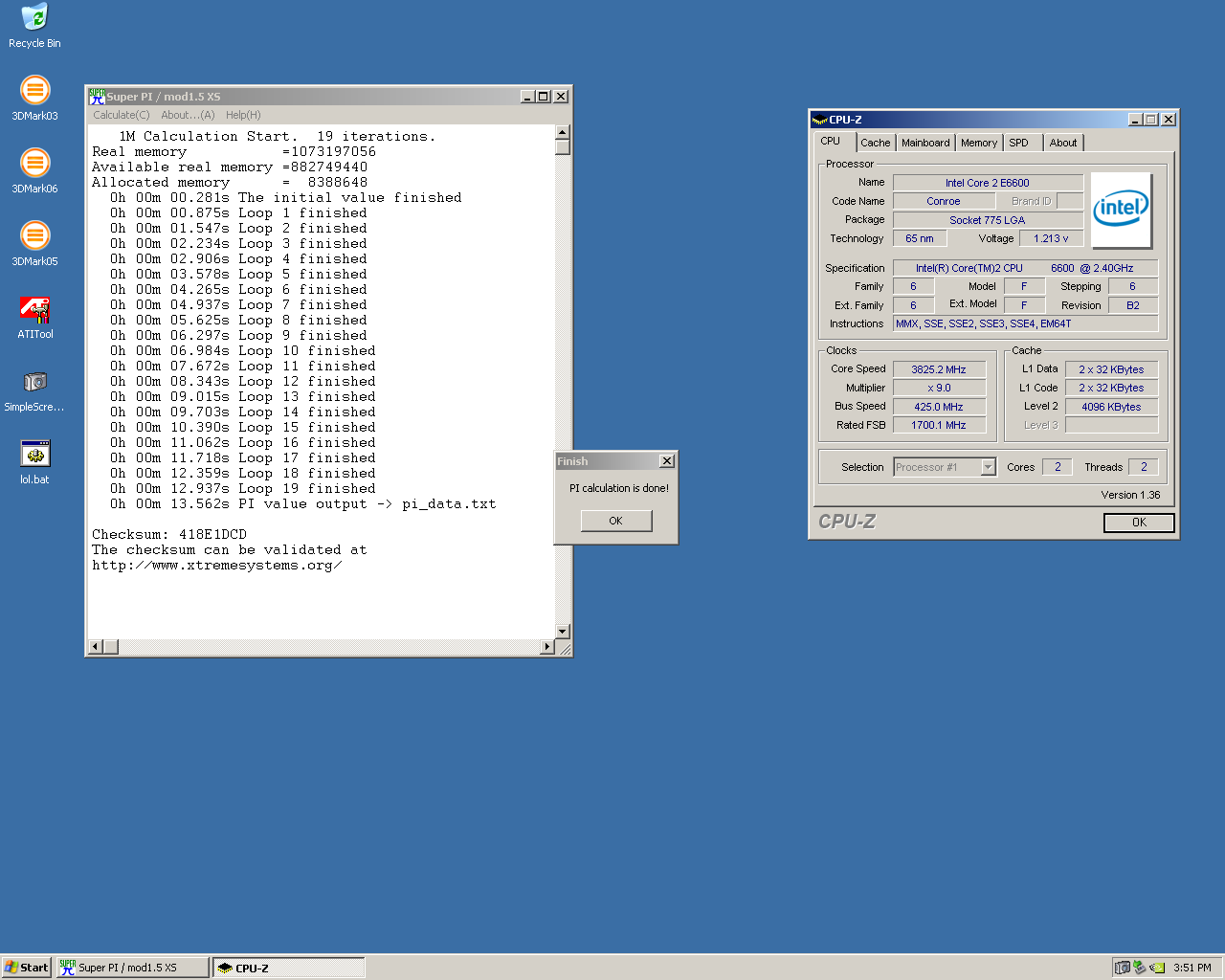Select the lol.bat file icon

click(x=34, y=455)
